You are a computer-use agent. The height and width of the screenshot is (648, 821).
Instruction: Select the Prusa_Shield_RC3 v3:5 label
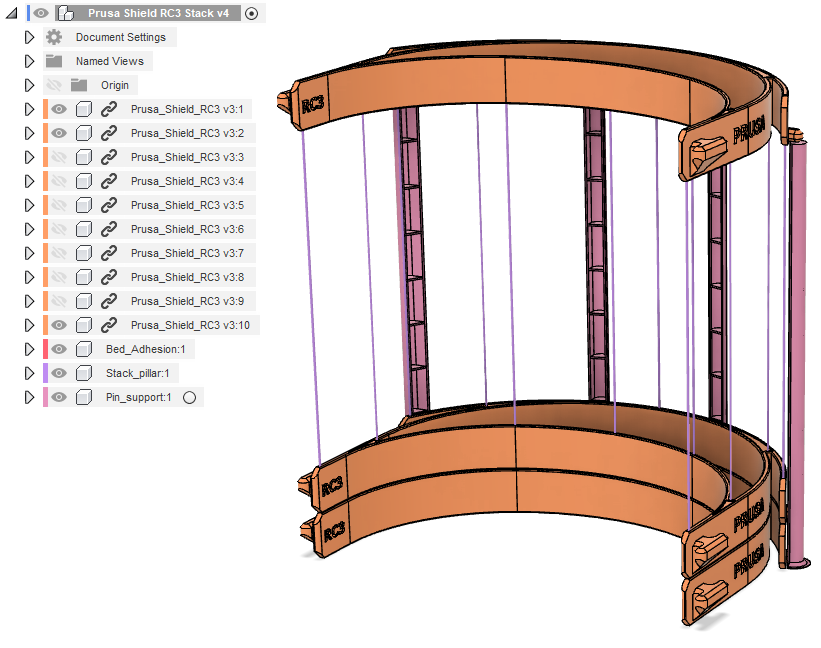(187, 205)
